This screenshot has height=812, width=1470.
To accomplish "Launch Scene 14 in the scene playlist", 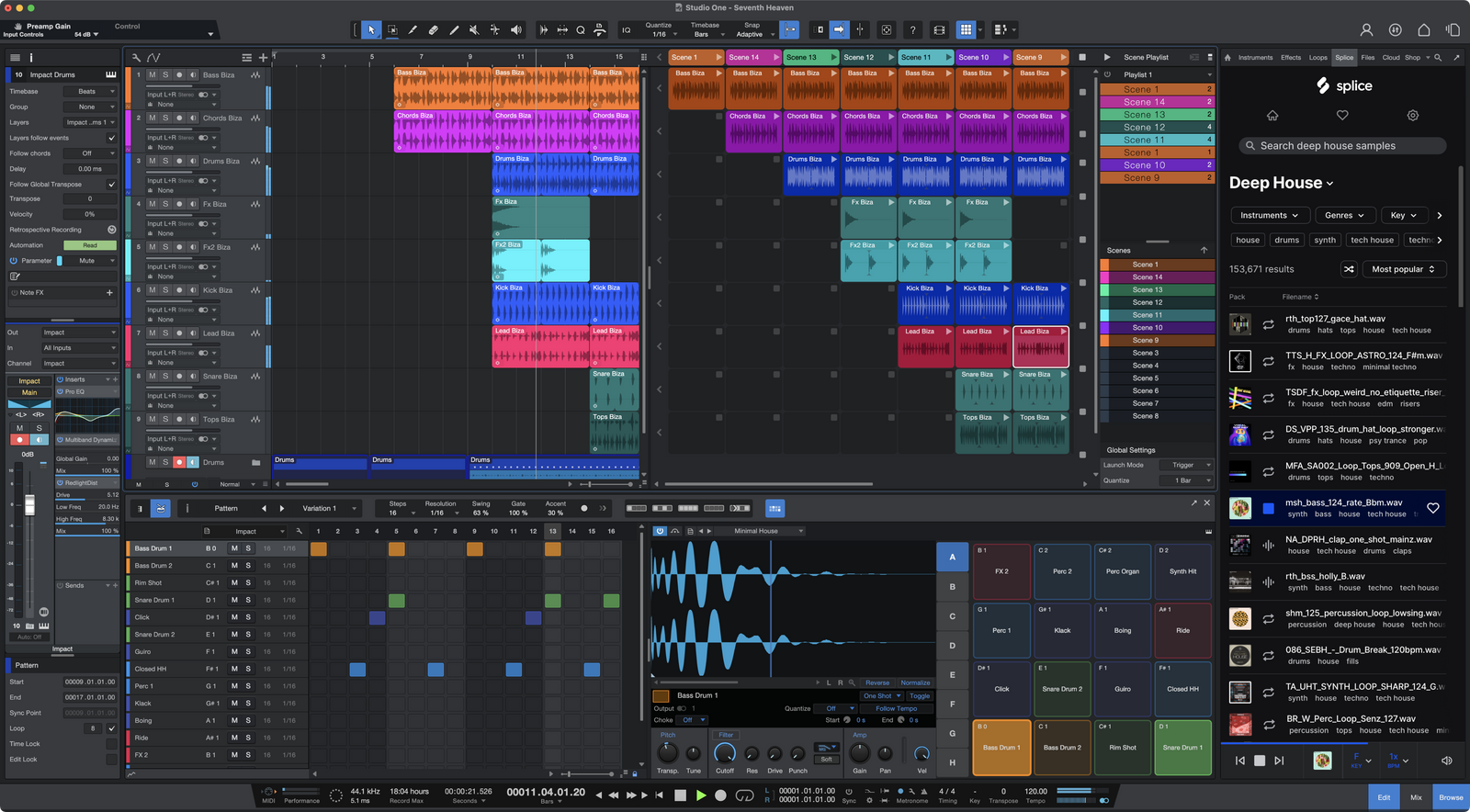I will coord(1158,102).
